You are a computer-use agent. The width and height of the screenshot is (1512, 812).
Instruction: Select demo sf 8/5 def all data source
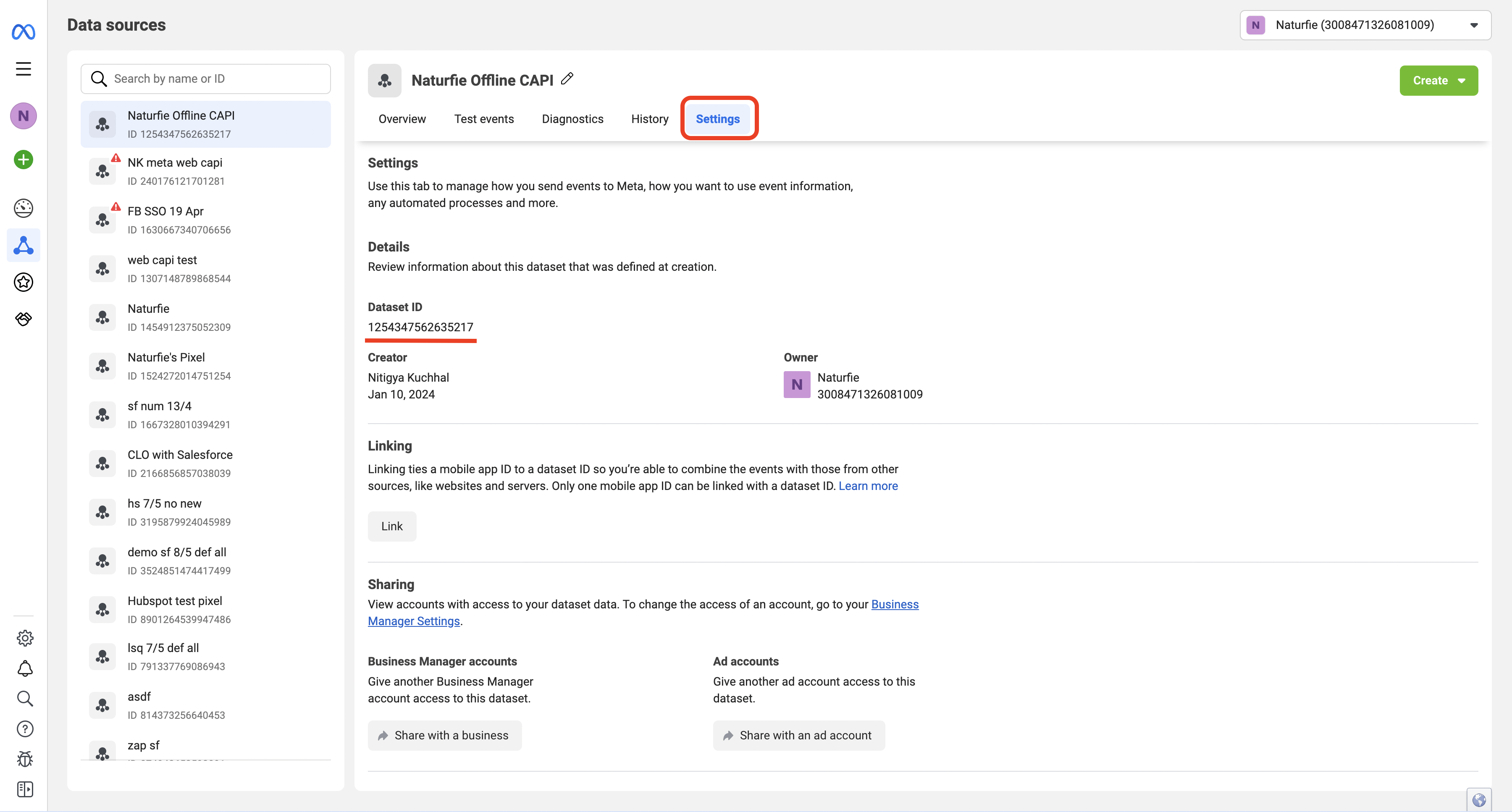pyautogui.click(x=205, y=561)
